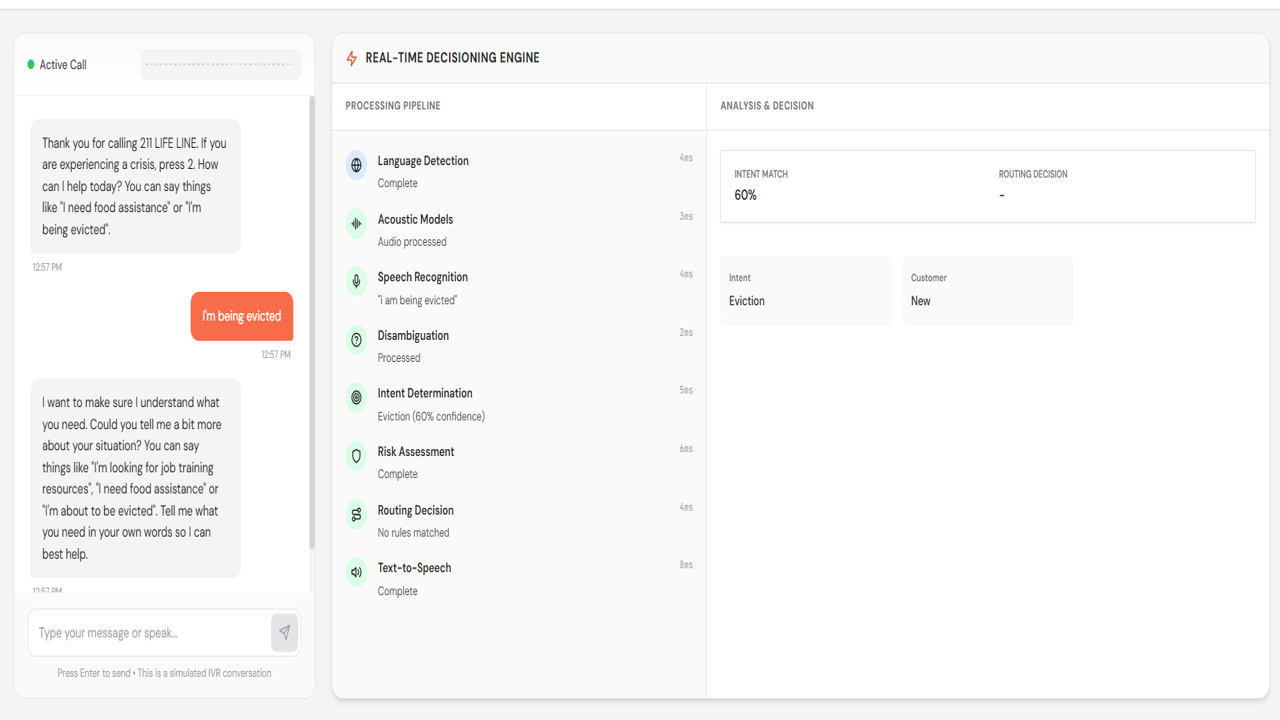Click the 'Speech Recognition' step title

click(423, 277)
